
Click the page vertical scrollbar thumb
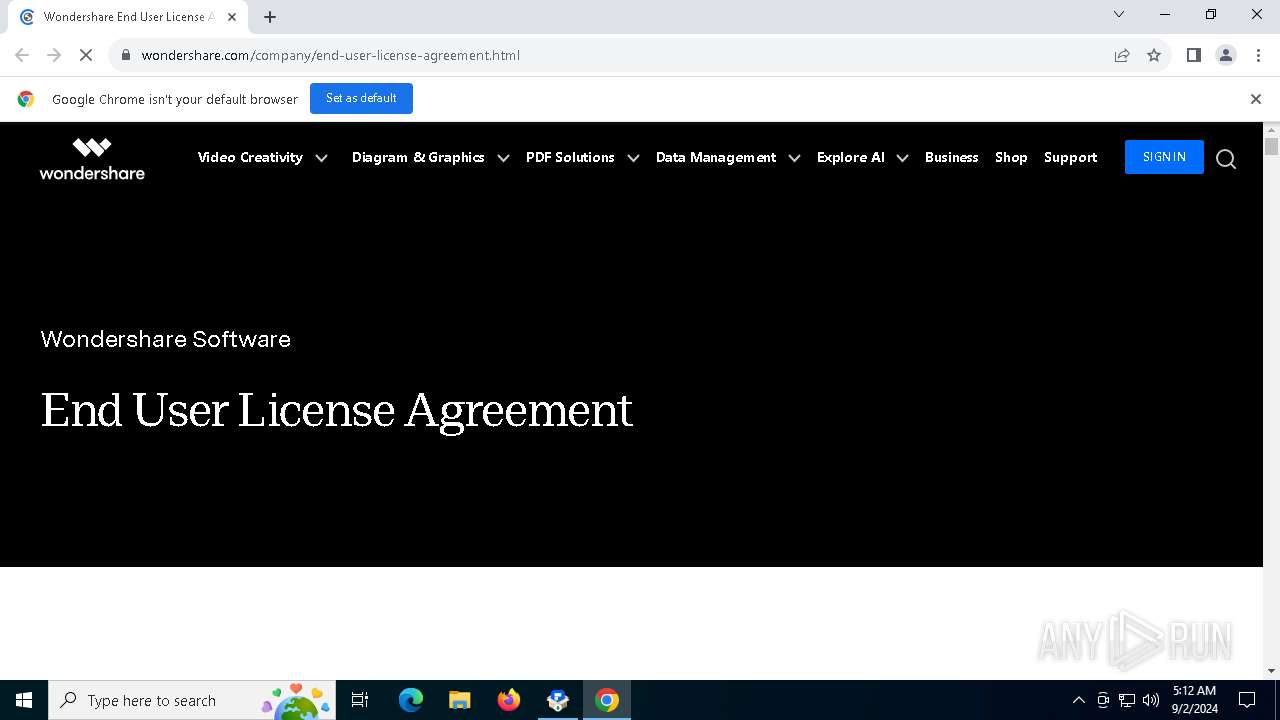click(x=1271, y=147)
